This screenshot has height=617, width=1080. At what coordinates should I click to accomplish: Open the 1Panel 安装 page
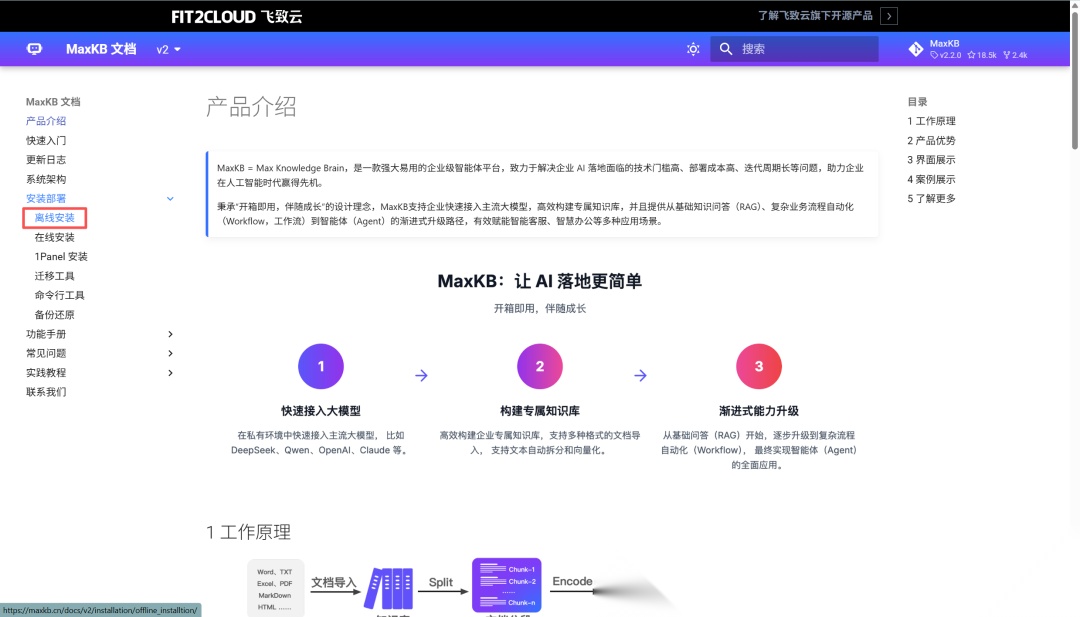click(x=61, y=256)
